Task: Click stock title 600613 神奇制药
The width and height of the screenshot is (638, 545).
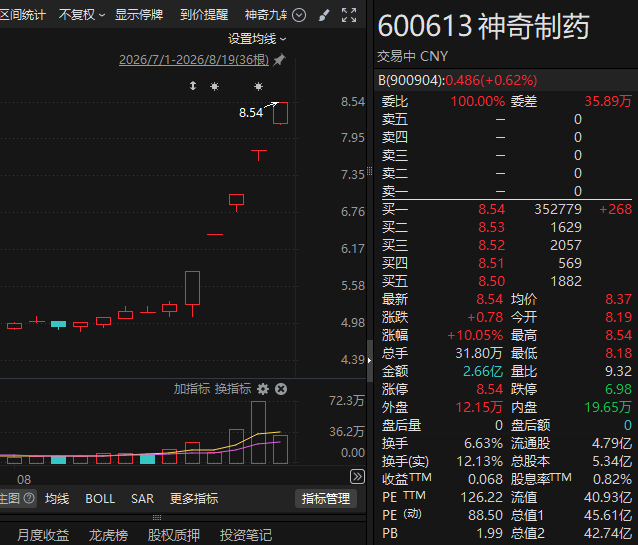Action: [x=483, y=26]
